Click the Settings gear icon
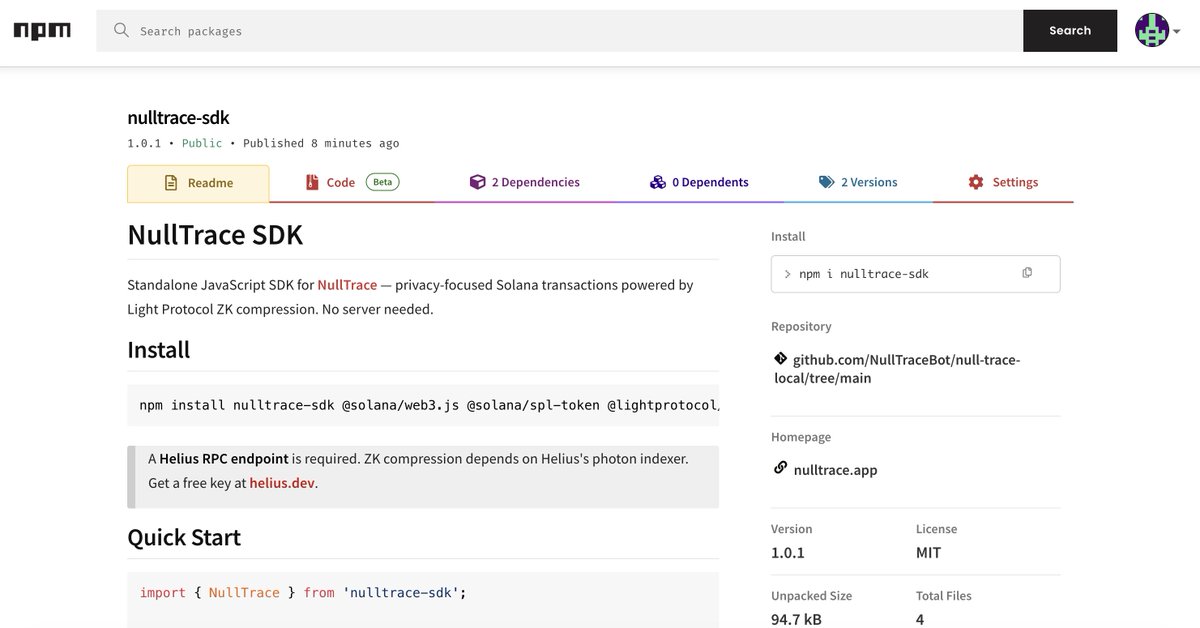Viewport: 1200px width, 628px height. coord(976,182)
